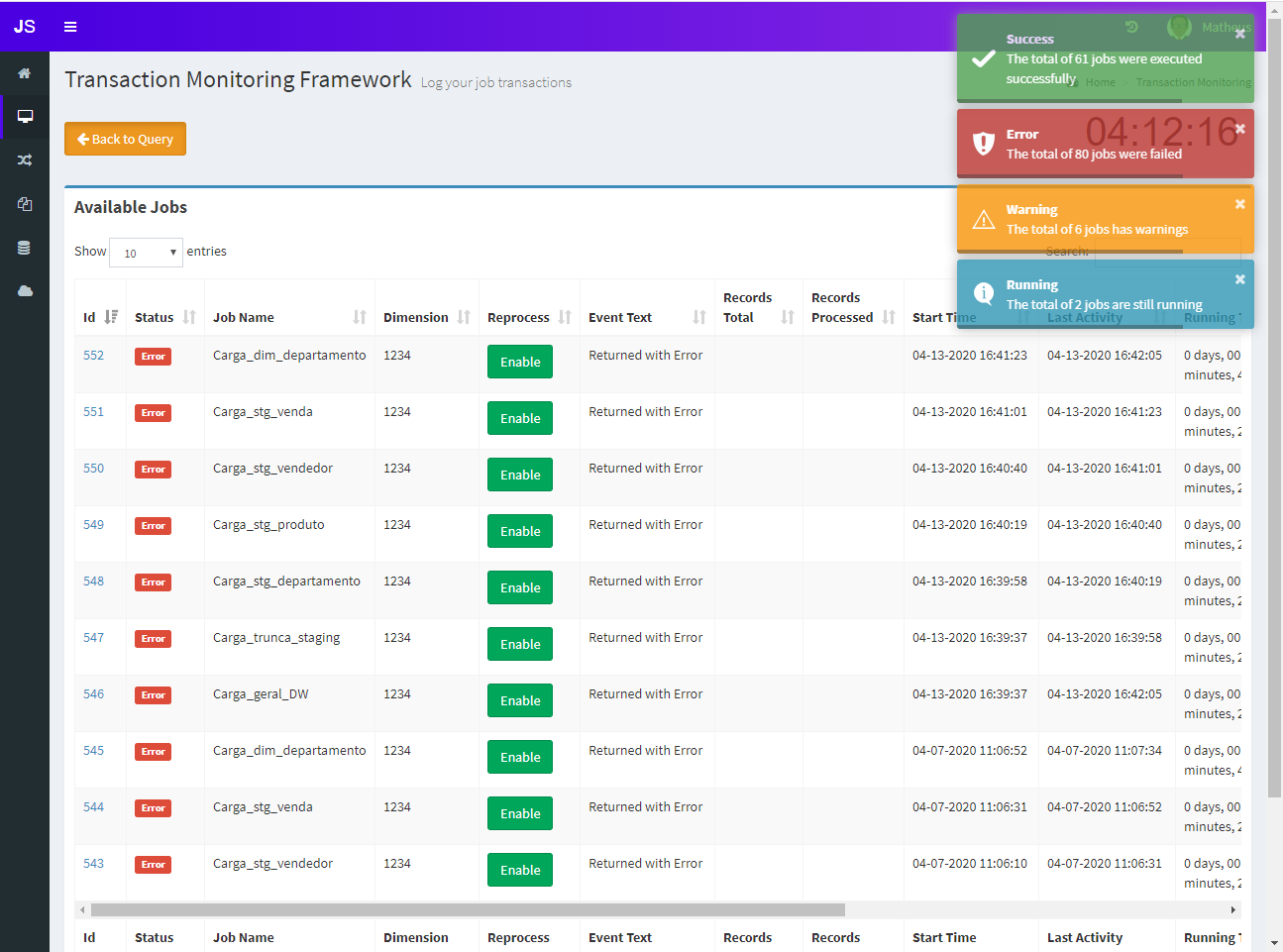Open job Id 543 link
Viewport: 1283px width, 952px height.
(x=93, y=863)
